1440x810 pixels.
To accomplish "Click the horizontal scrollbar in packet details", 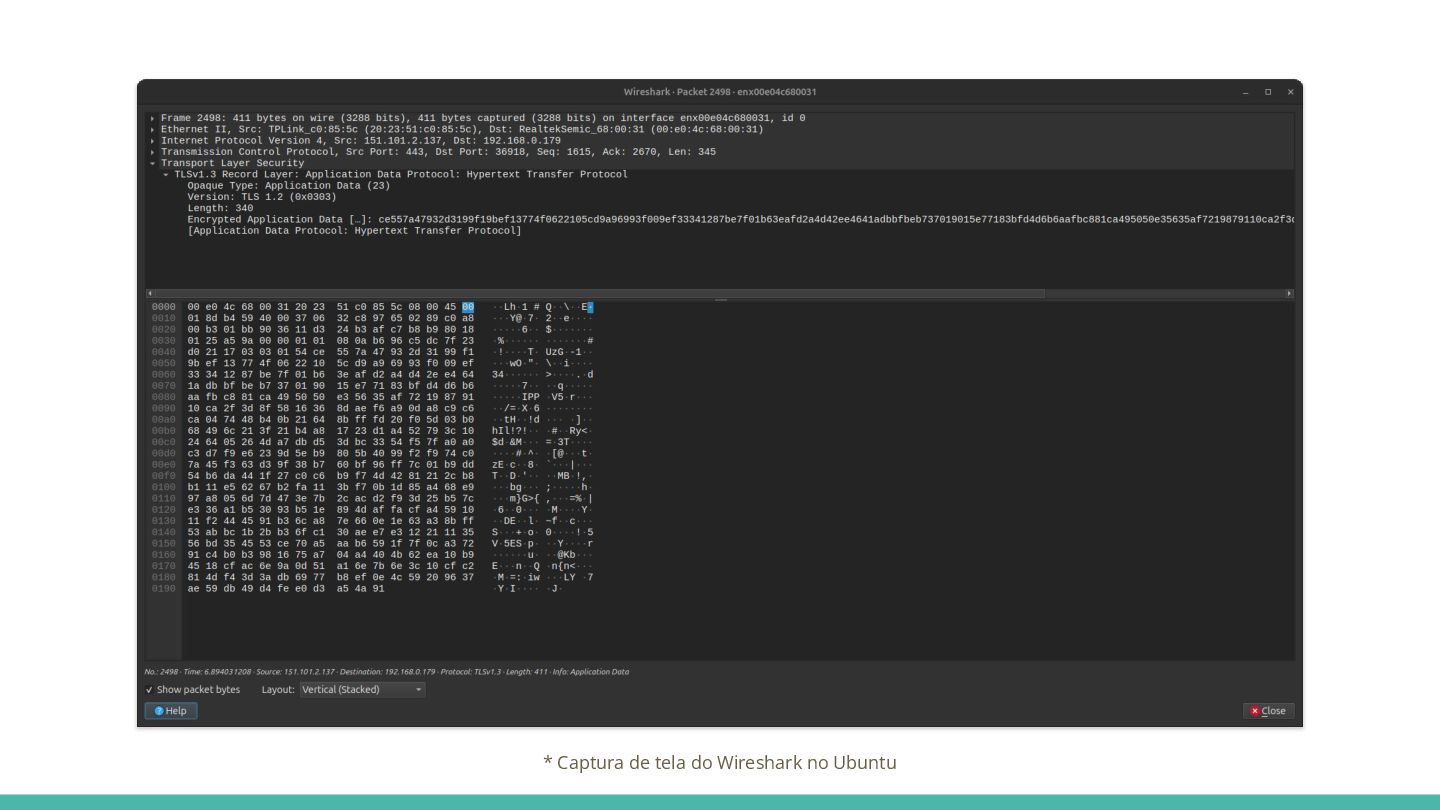I will (600, 294).
